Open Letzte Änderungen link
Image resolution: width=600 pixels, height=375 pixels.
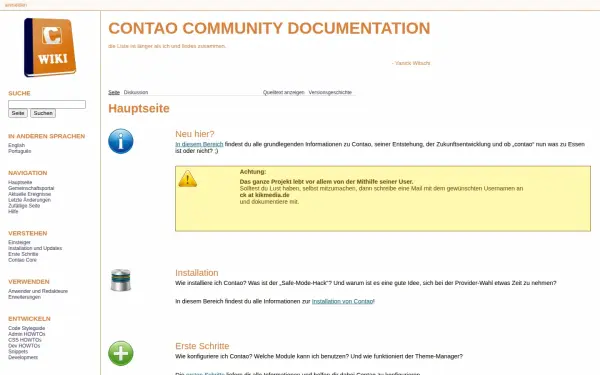click(29, 200)
